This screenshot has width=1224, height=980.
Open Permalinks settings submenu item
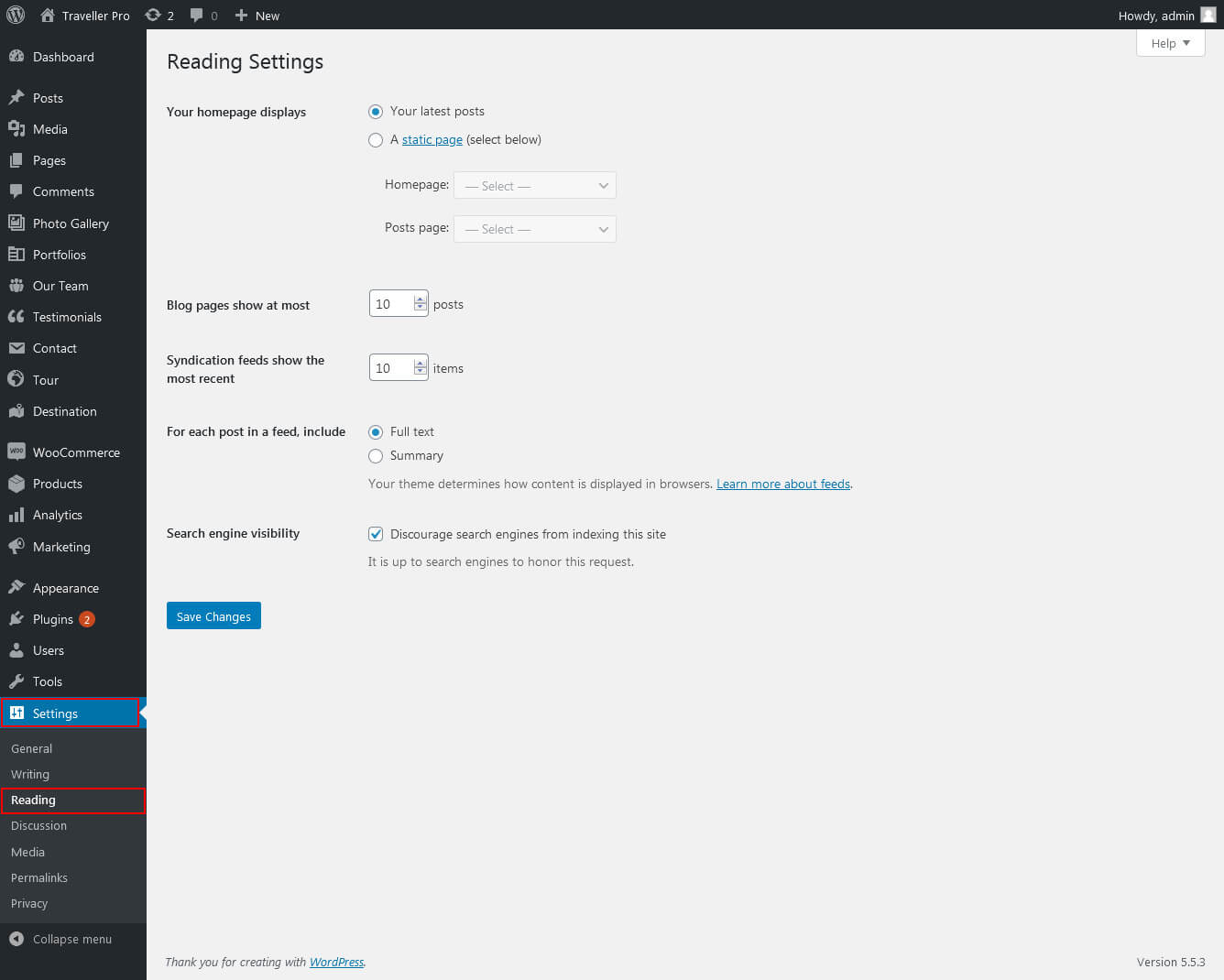click(x=39, y=877)
